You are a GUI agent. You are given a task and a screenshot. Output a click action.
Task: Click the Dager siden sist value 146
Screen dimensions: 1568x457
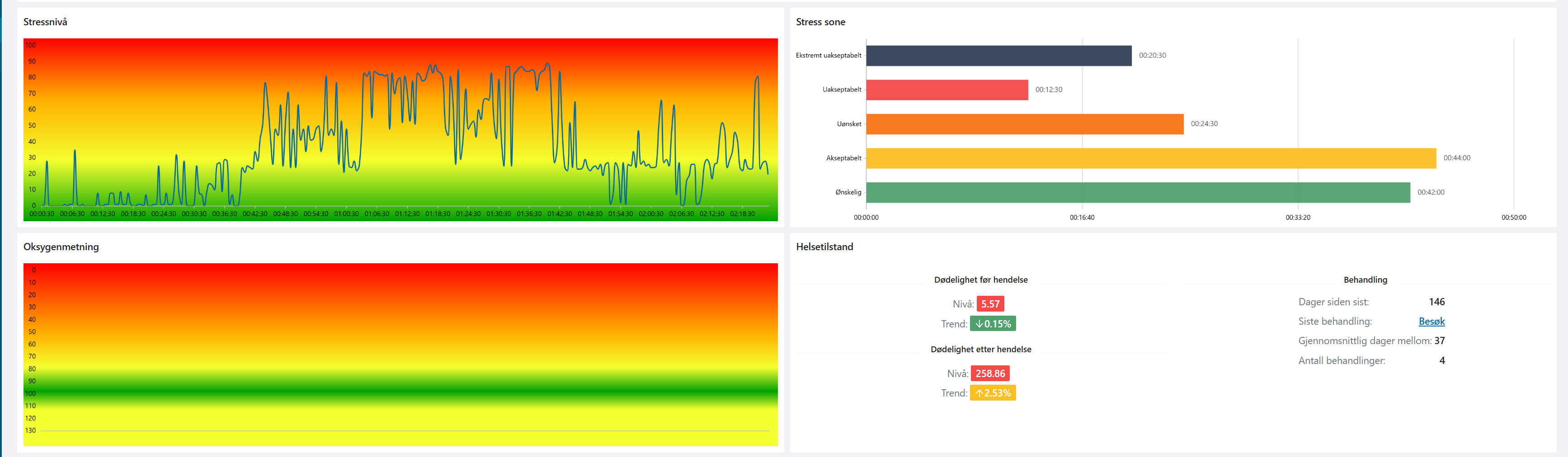coord(1436,302)
